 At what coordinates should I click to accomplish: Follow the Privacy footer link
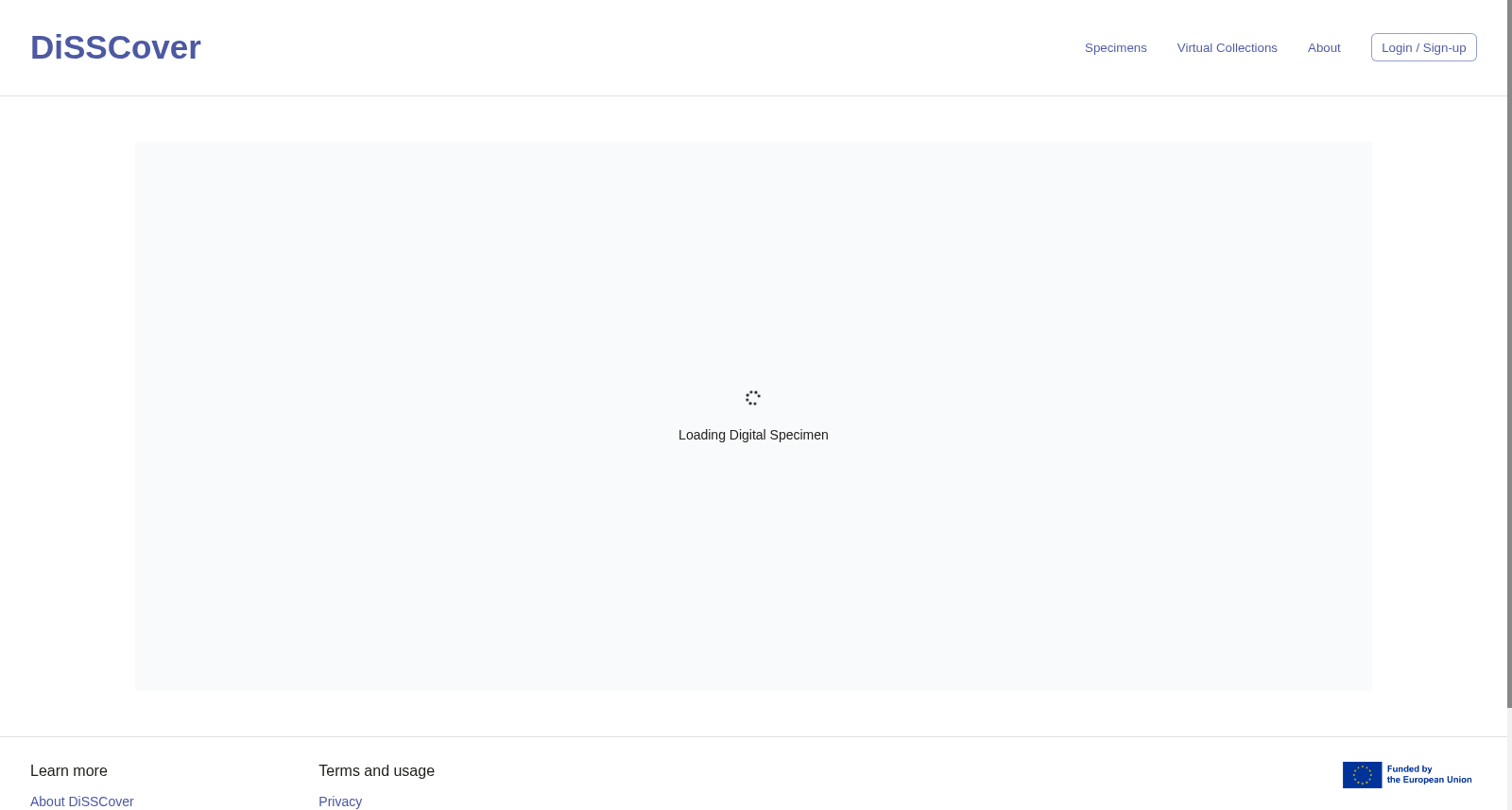[x=340, y=801]
